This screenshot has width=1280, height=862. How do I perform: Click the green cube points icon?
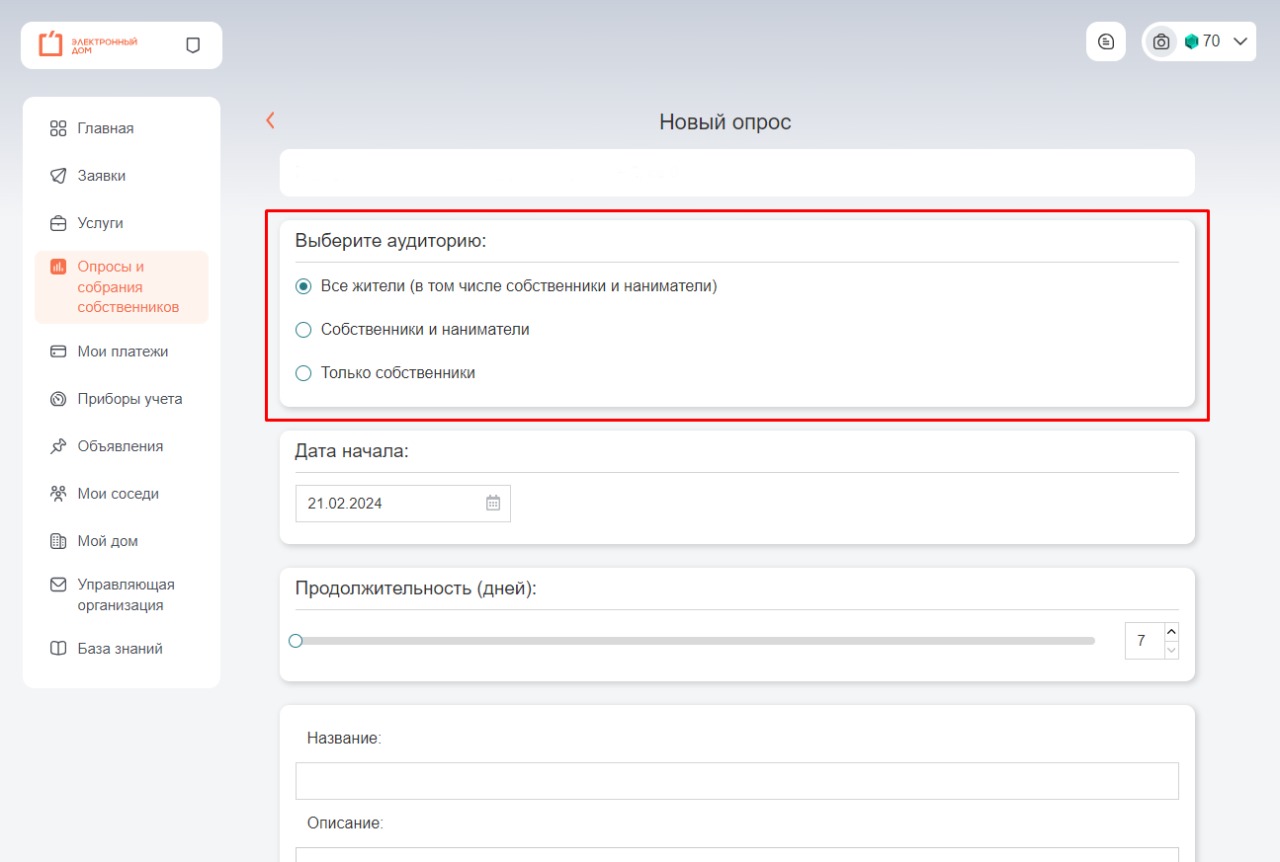(1191, 42)
